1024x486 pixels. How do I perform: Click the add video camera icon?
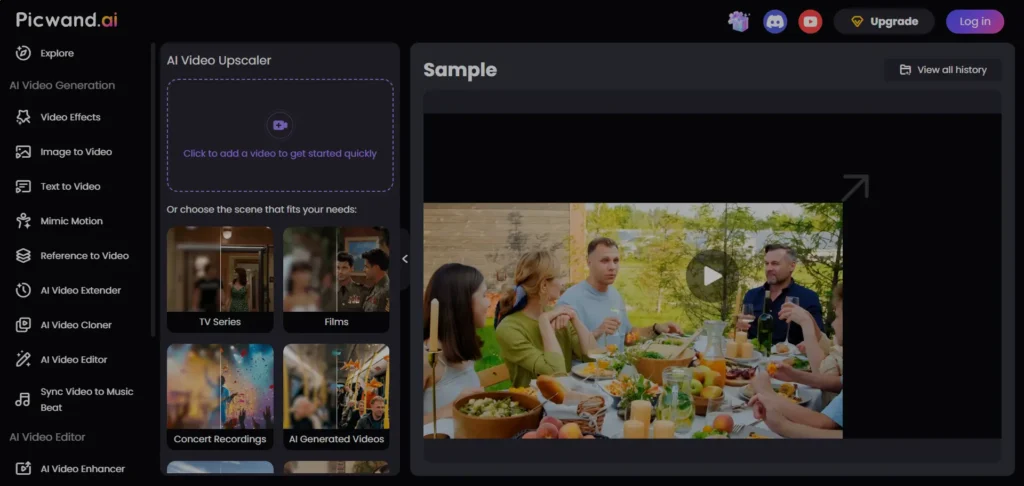(x=280, y=125)
